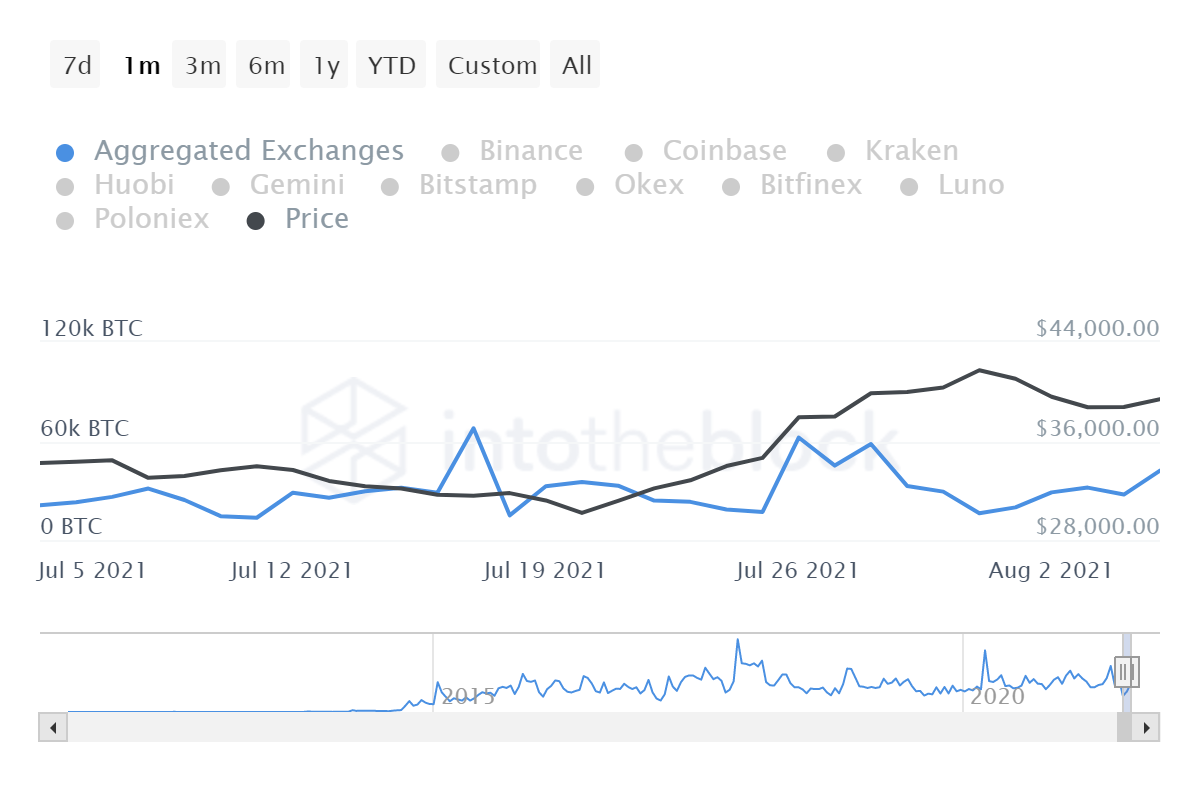Click the Poloniex legend marker
Image resolution: width=1200 pixels, height=800 pixels.
(65, 221)
